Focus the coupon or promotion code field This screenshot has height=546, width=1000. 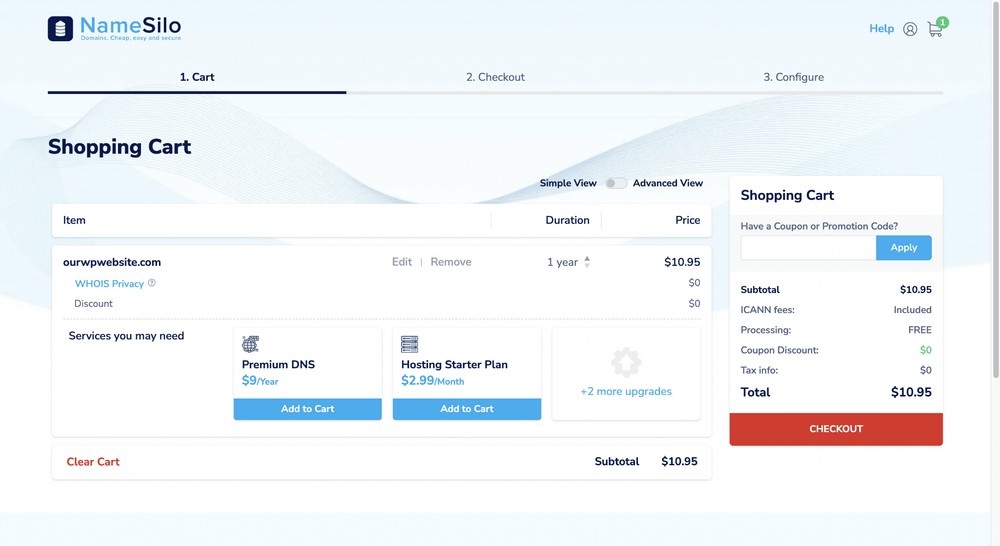click(x=808, y=247)
